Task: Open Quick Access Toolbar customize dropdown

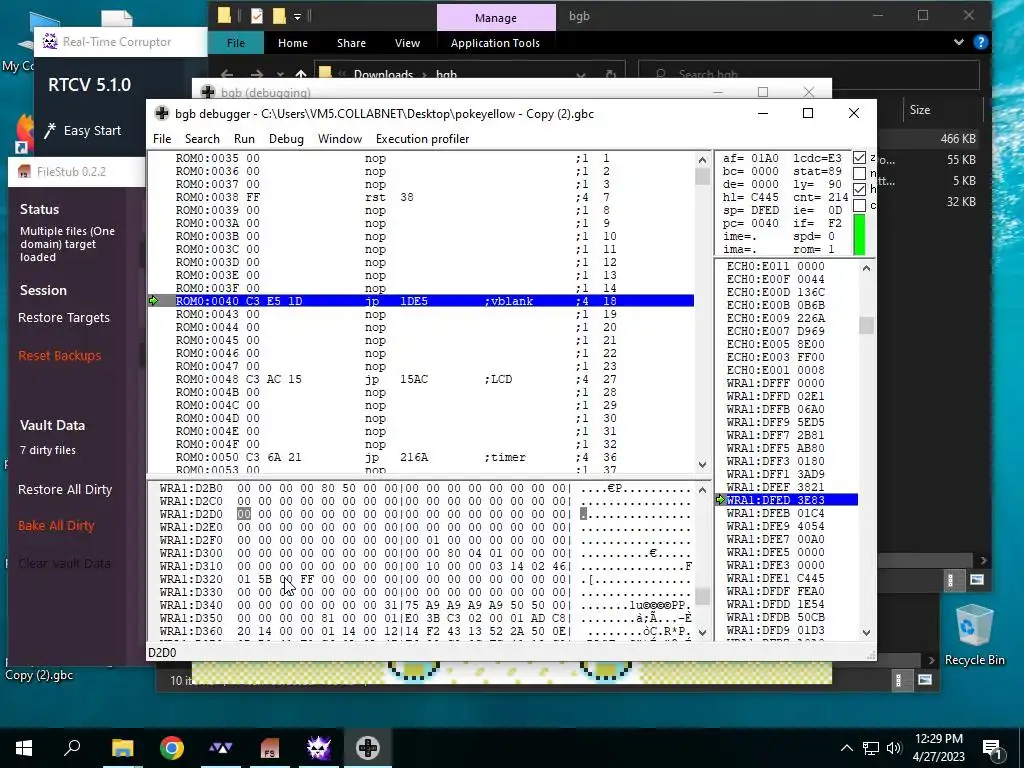Action: click(x=297, y=16)
